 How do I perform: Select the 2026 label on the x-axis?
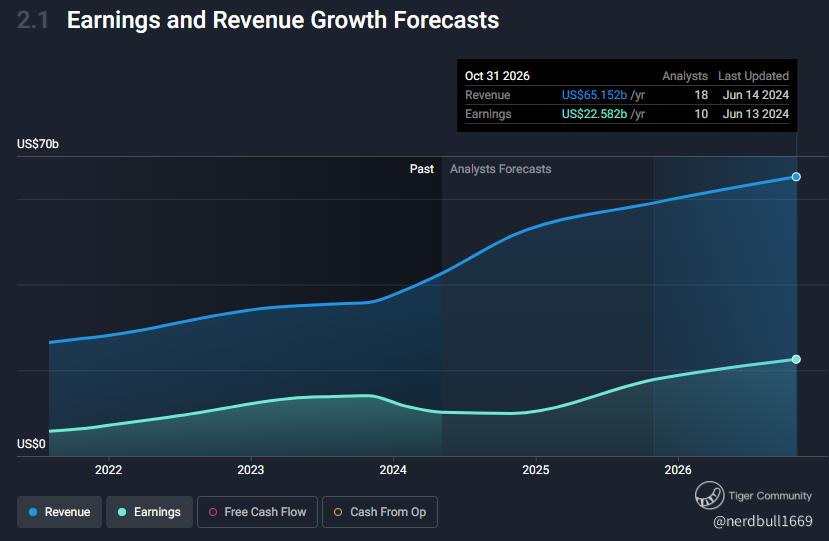point(678,470)
